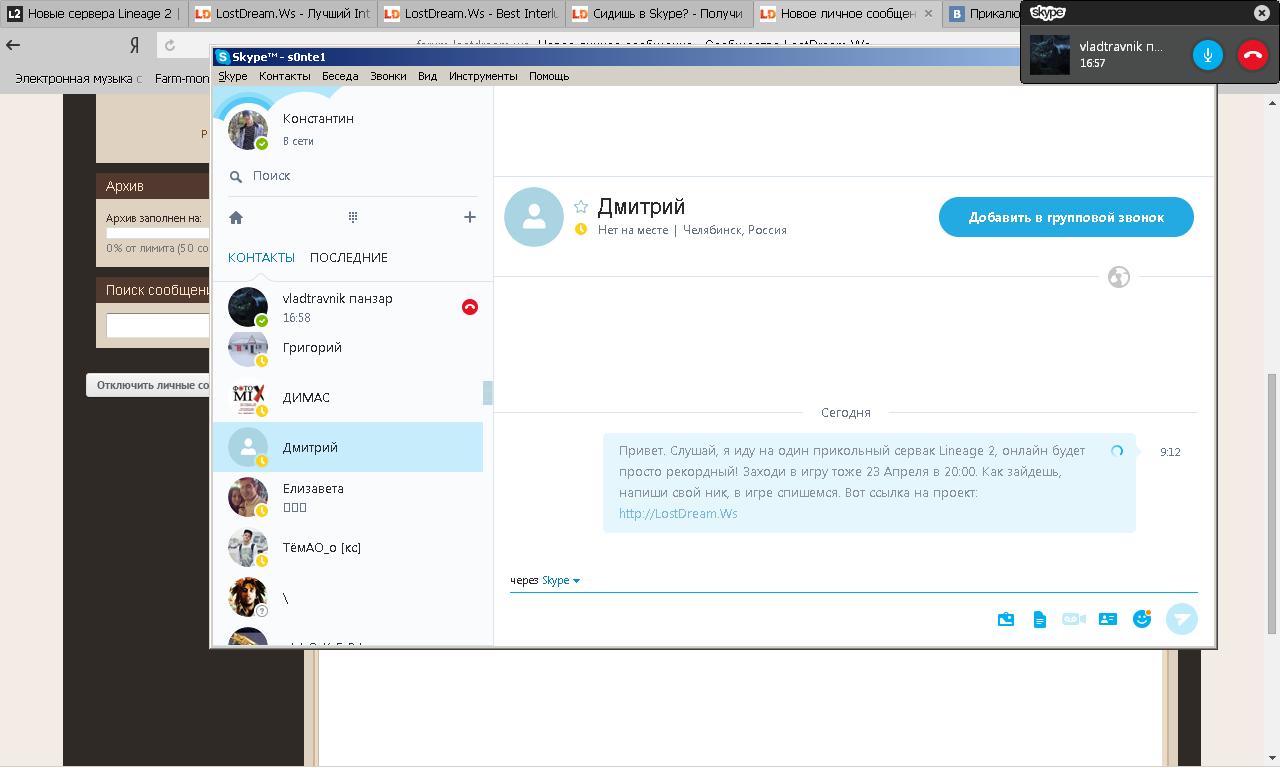Open the Skype menu
This screenshot has width=1280, height=768.
(233, 76)
